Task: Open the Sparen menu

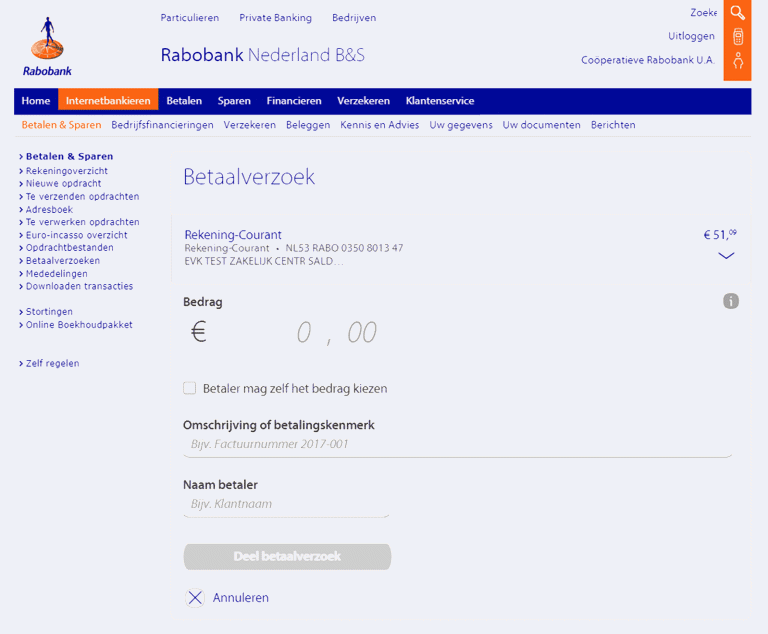Action: click(234, 101)
